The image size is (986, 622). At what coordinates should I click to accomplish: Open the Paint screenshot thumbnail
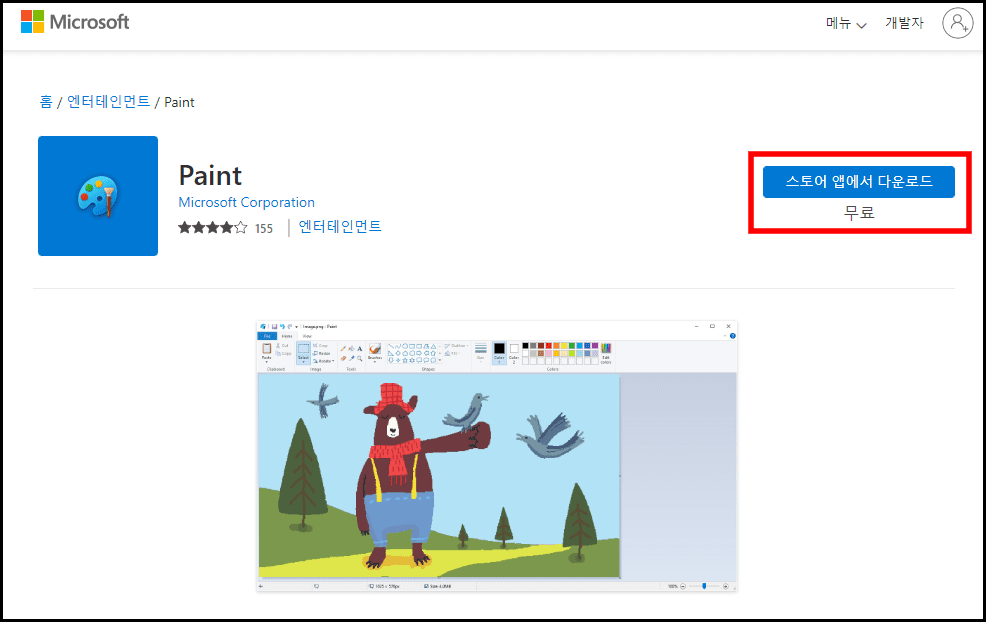pos(497,456)
